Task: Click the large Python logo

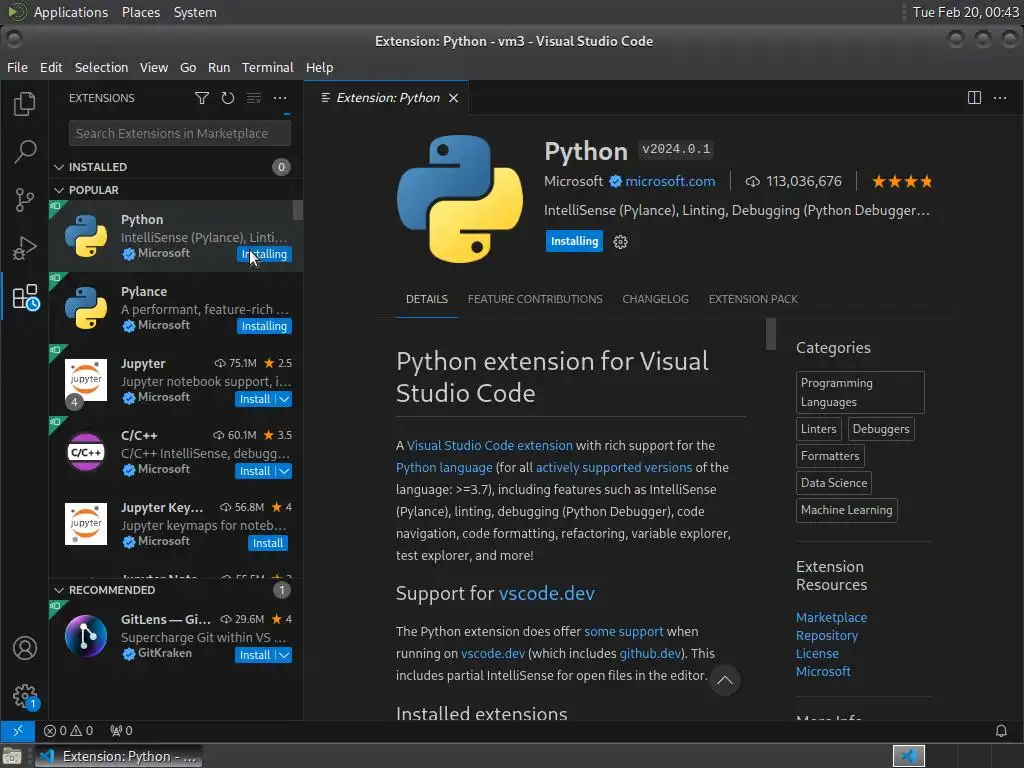Action: coord(460,199)
